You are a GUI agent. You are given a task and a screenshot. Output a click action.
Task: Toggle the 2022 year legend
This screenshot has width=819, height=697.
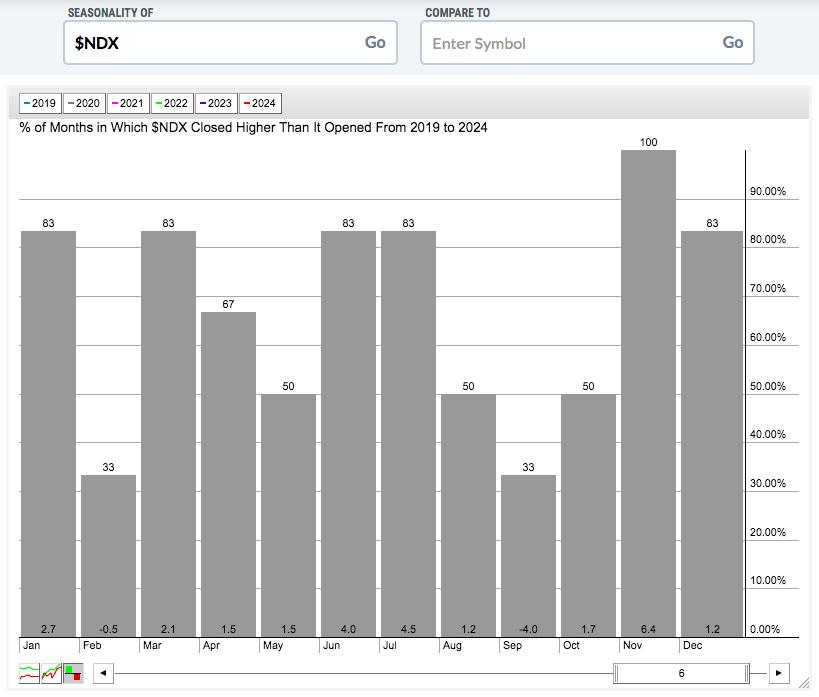[x=172, y=103]
